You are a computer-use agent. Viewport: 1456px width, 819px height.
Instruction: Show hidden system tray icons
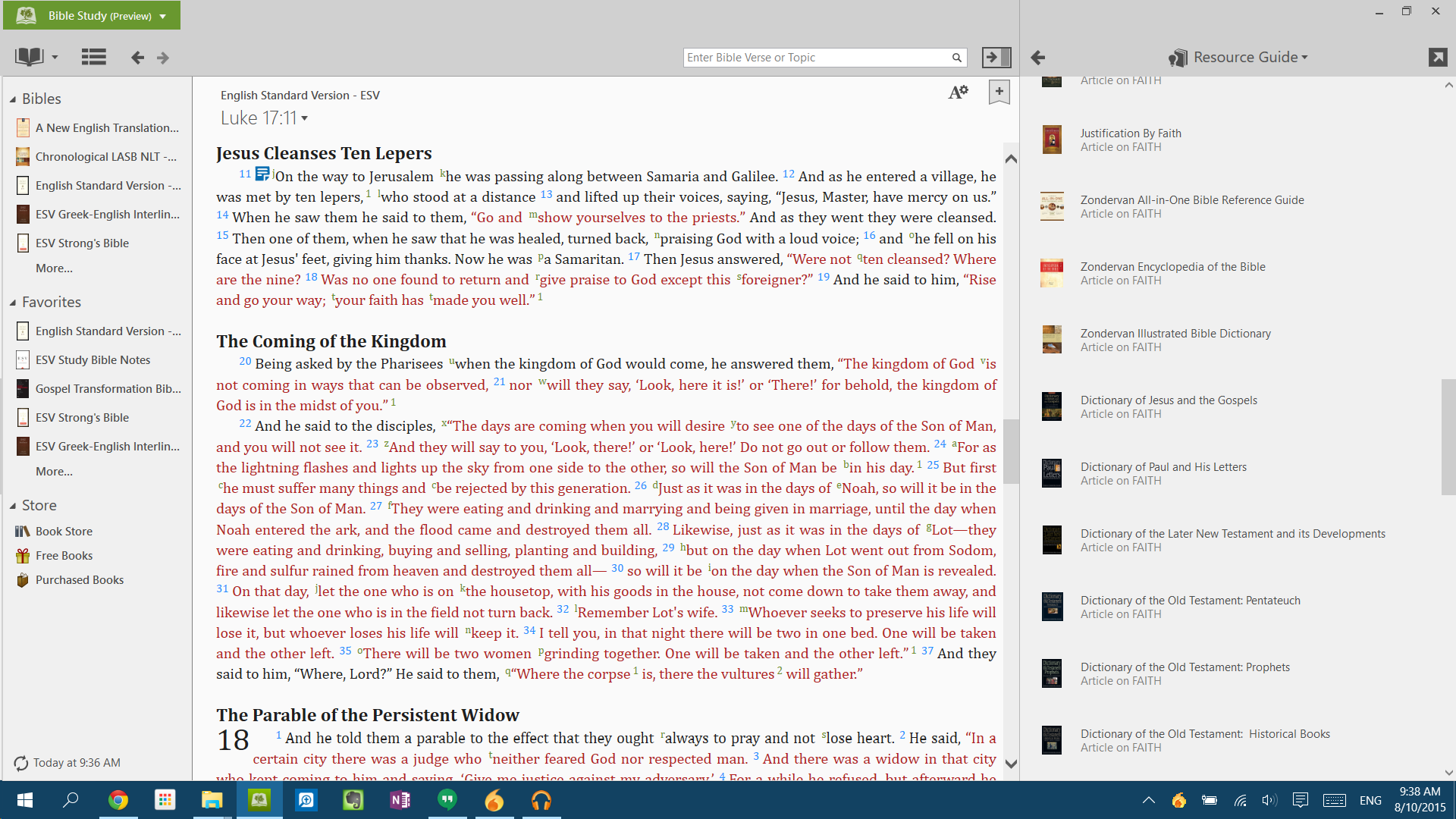pyautogui.click(x=1149, y=800)
